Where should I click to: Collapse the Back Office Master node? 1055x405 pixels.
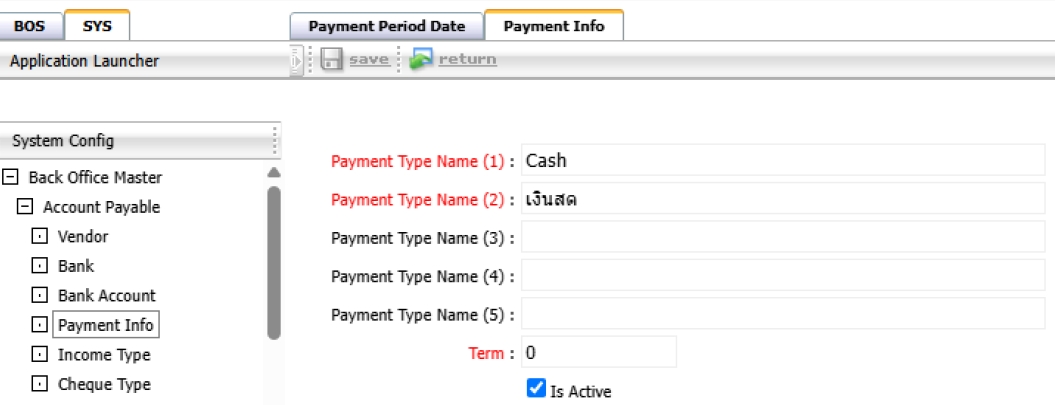(11, 178)
